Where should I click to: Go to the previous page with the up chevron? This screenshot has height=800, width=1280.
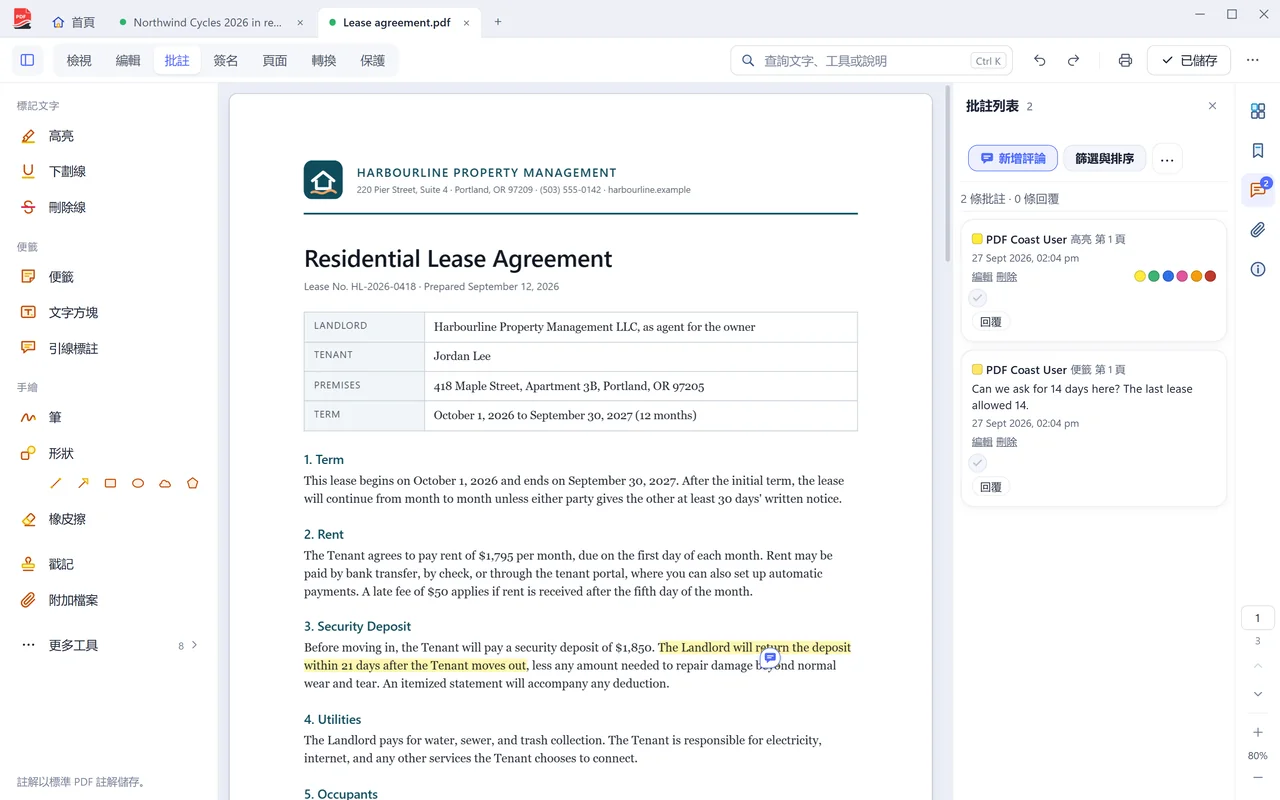(x=1258, y=666)
